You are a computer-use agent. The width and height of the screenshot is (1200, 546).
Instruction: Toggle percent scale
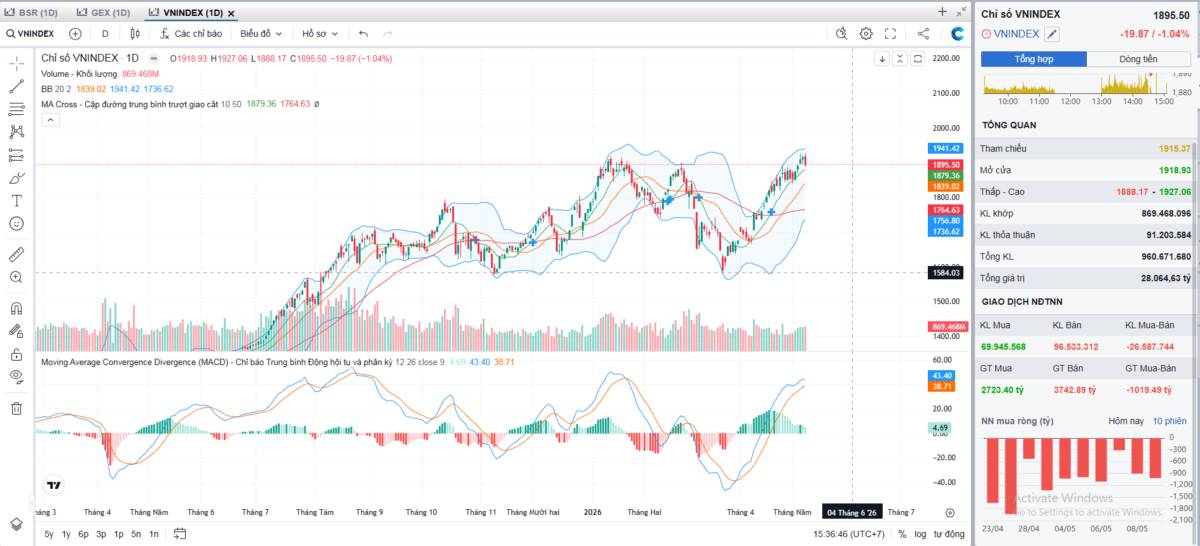902,534
